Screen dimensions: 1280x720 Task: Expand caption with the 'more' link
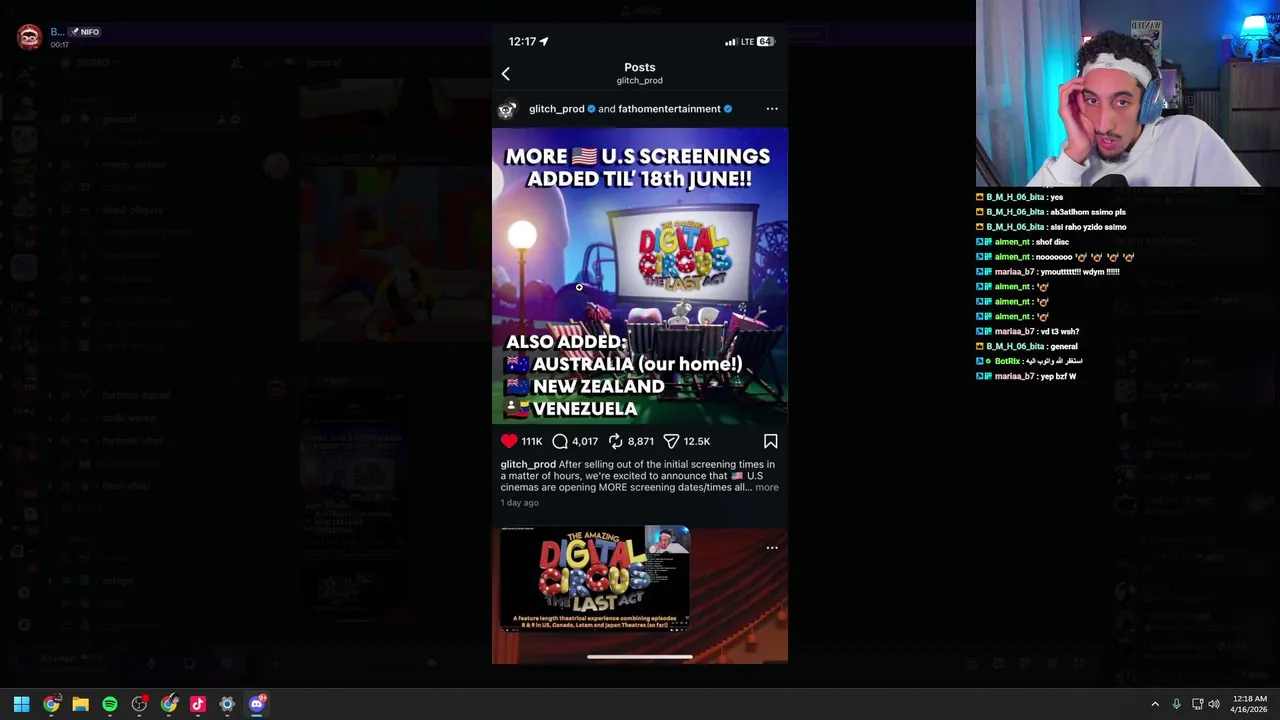tap(767, 487)
